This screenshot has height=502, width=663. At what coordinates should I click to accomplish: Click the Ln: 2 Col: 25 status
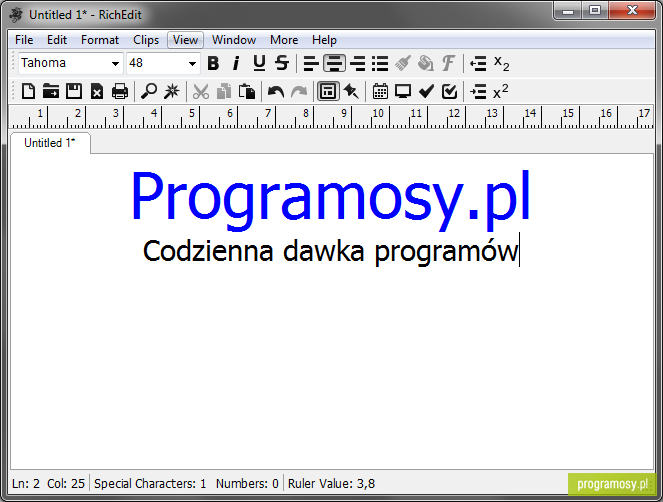[49, 483]
